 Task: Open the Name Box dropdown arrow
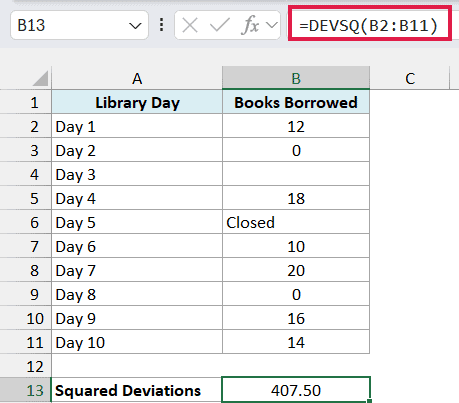[x=135, y=26]
